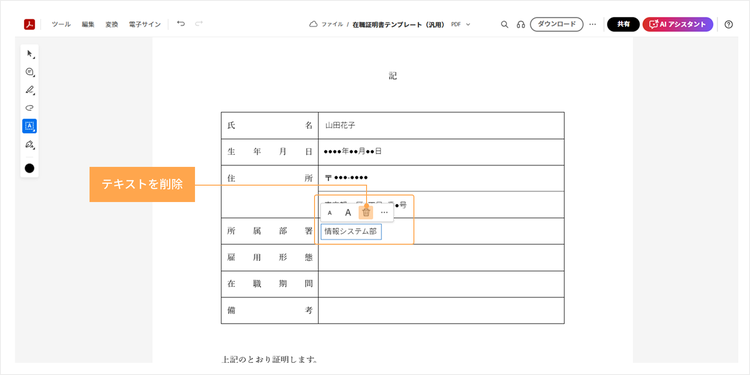The image size is (750, 375).
Task: Click the 記 heading text
Action: (x=393, y=76)
